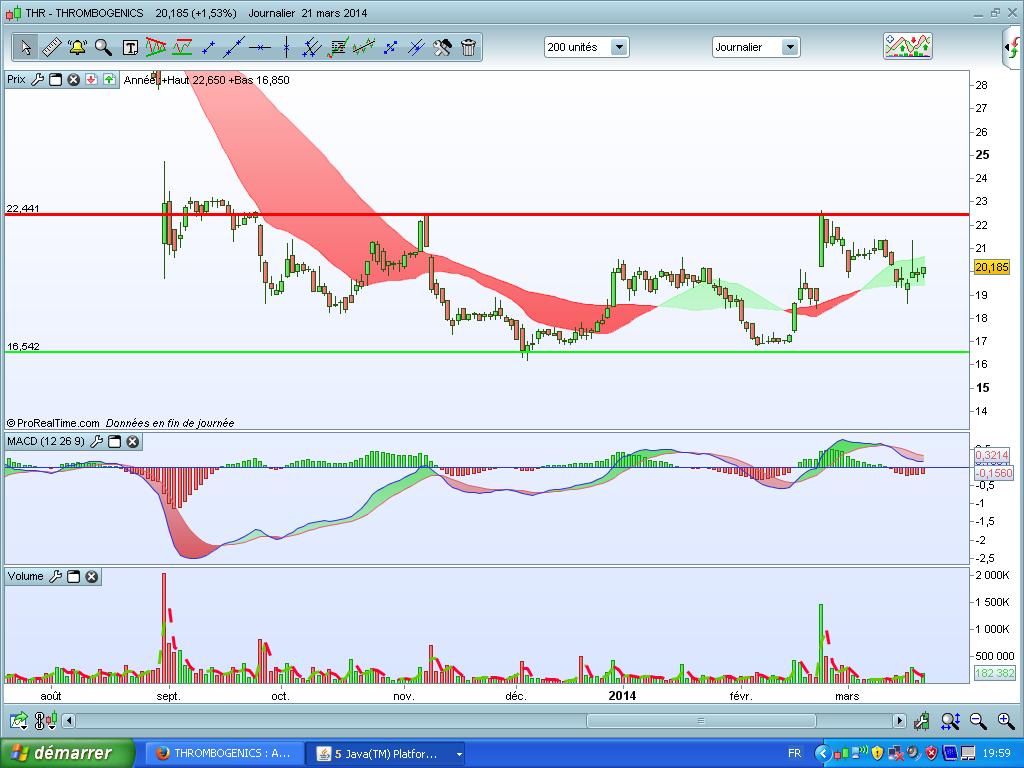This screenshot has height=768, width=1024.
Task: Open the candlestick chart style icon
Action: 45,721
